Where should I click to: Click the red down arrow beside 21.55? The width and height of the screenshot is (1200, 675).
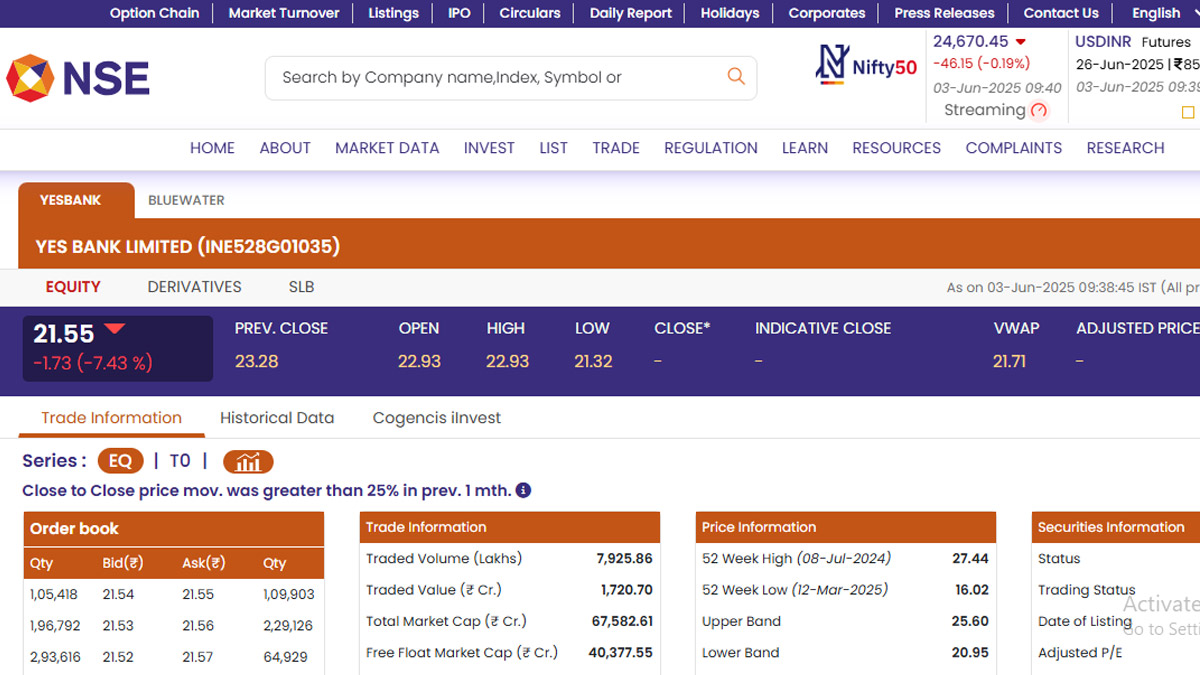(114, 329)
